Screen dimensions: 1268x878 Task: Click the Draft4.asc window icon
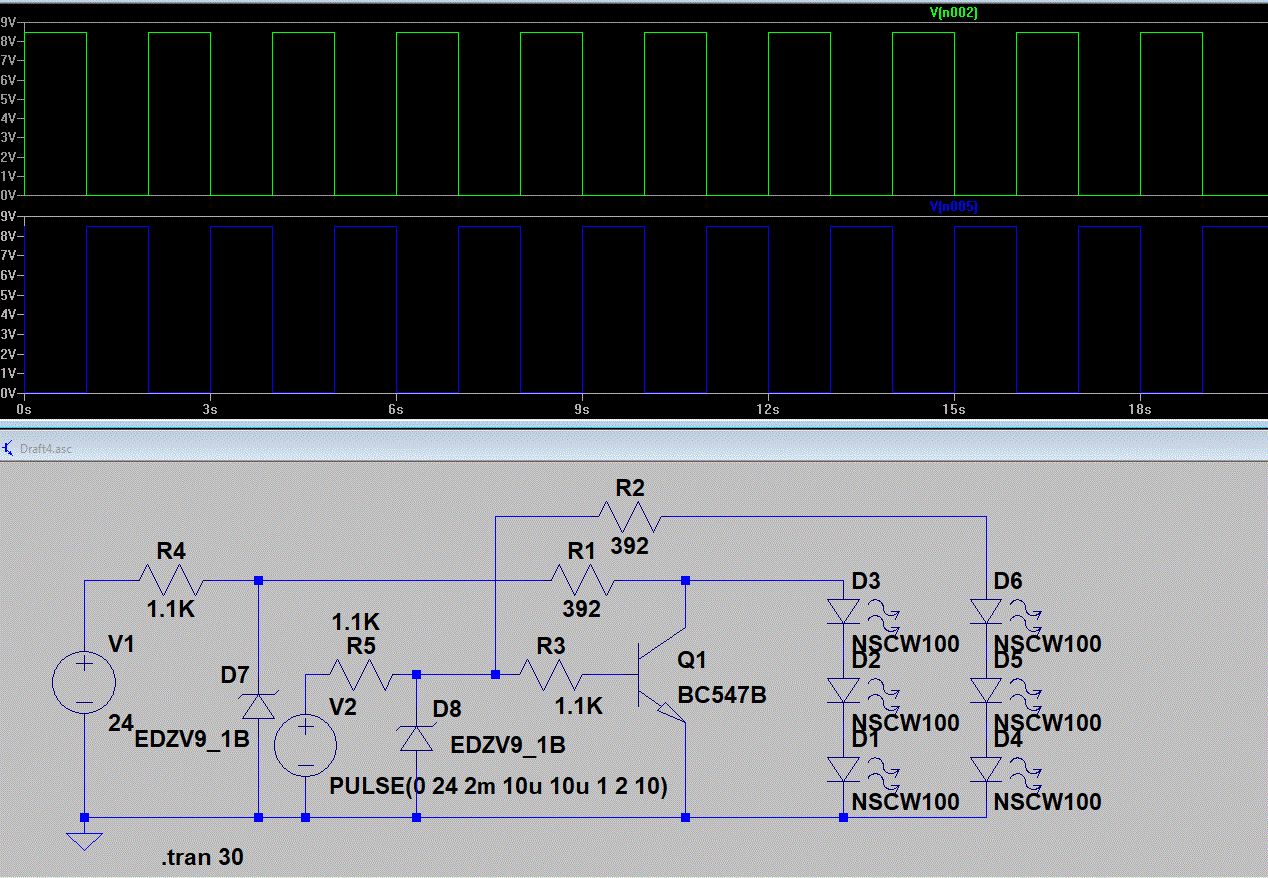click(x=9, y=448)
